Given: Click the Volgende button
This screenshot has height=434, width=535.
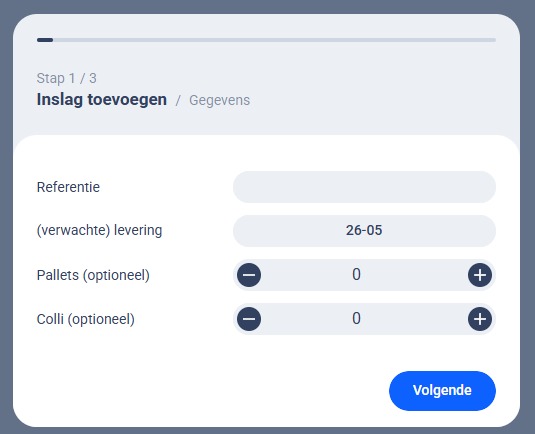Looking at the screenshot, I should point(442,391).
